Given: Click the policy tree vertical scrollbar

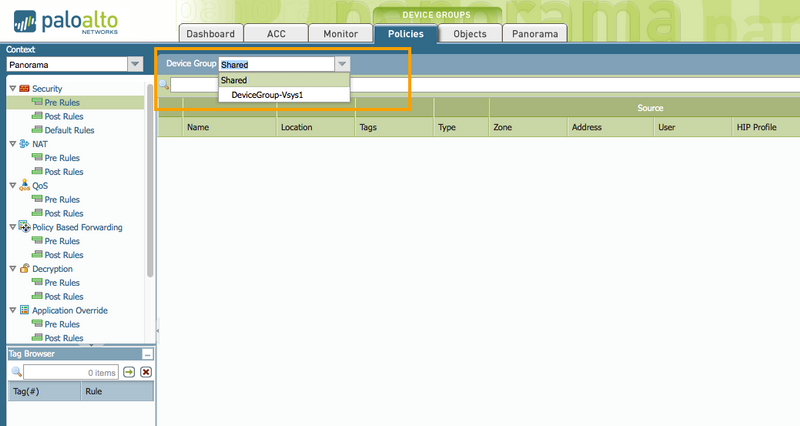Looking at the screenshot, I should (x=150, y=181).
